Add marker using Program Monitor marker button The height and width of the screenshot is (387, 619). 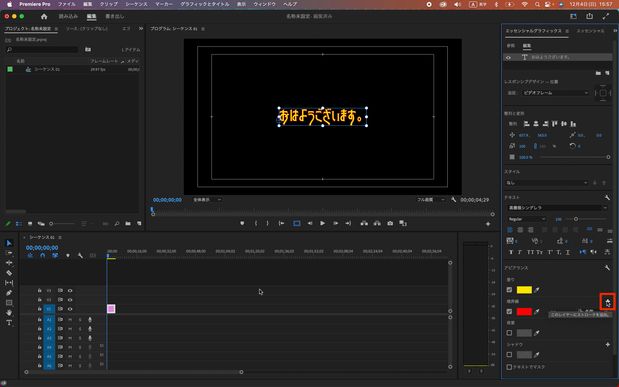(x=242, y=223)
